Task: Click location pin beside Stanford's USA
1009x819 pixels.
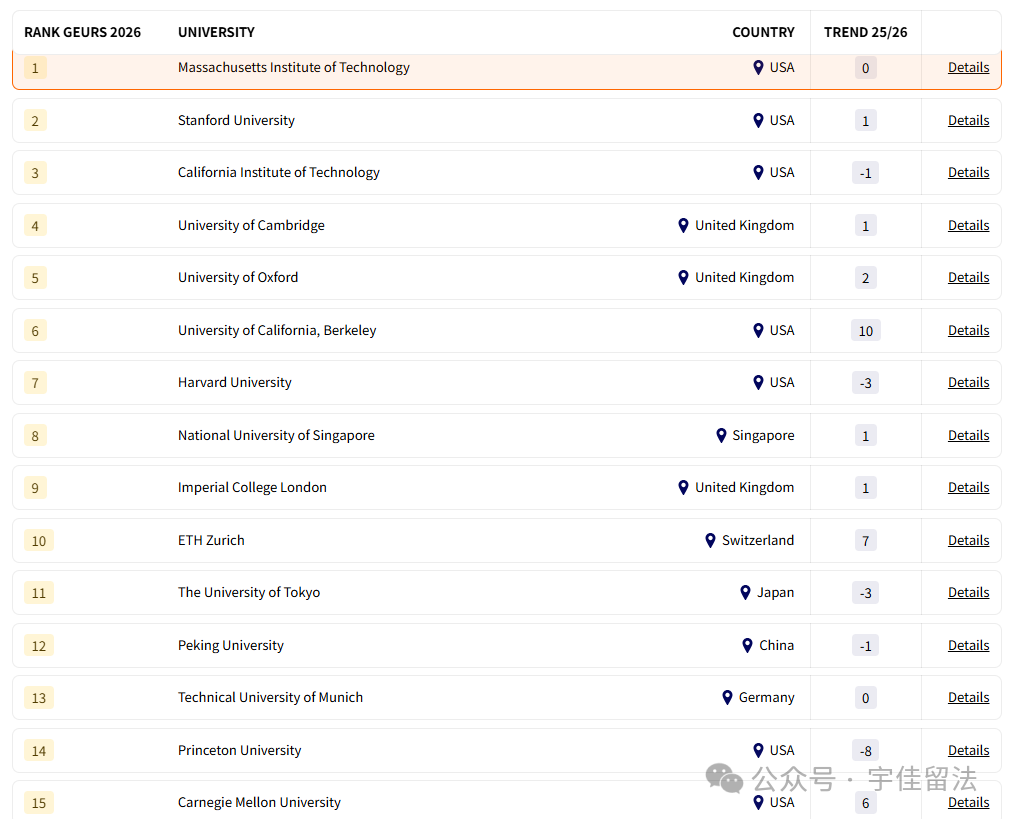Action: pyautogui.click(x=758, y=120)
